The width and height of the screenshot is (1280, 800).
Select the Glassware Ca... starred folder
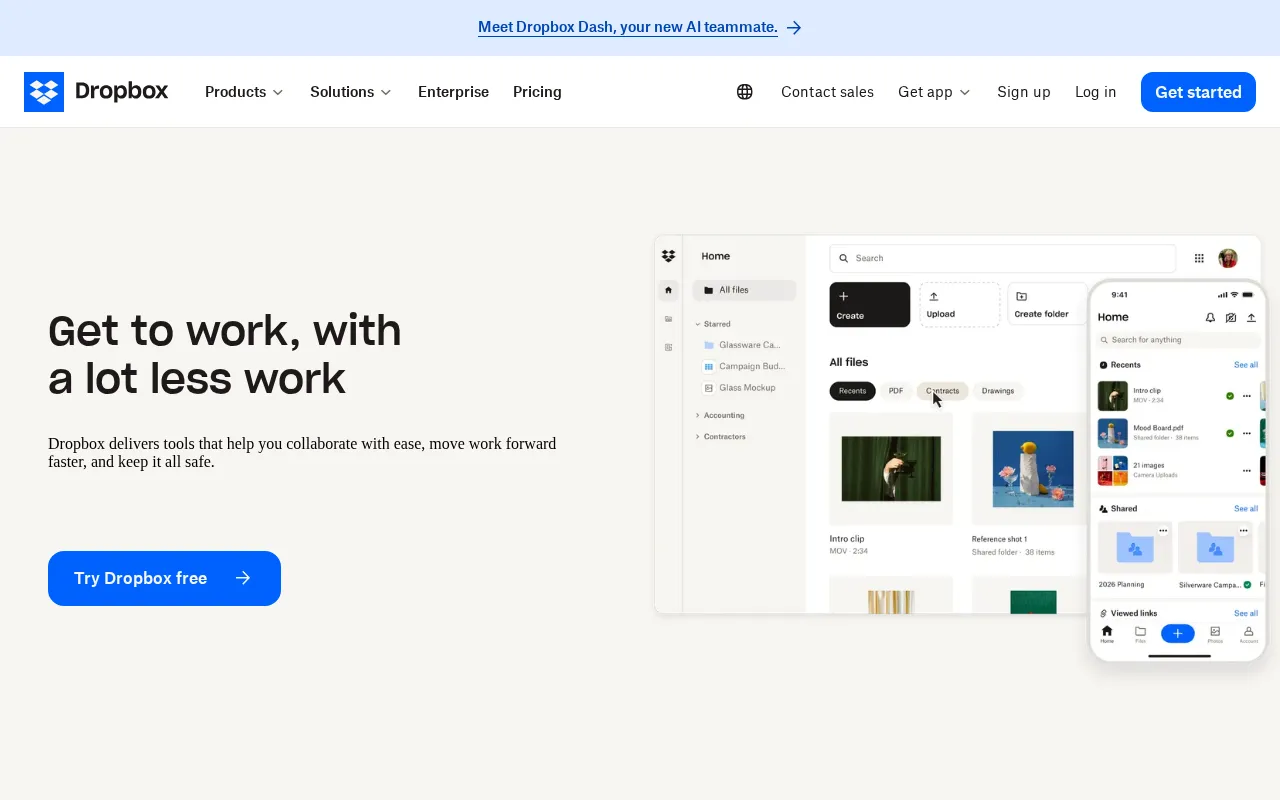742,345
